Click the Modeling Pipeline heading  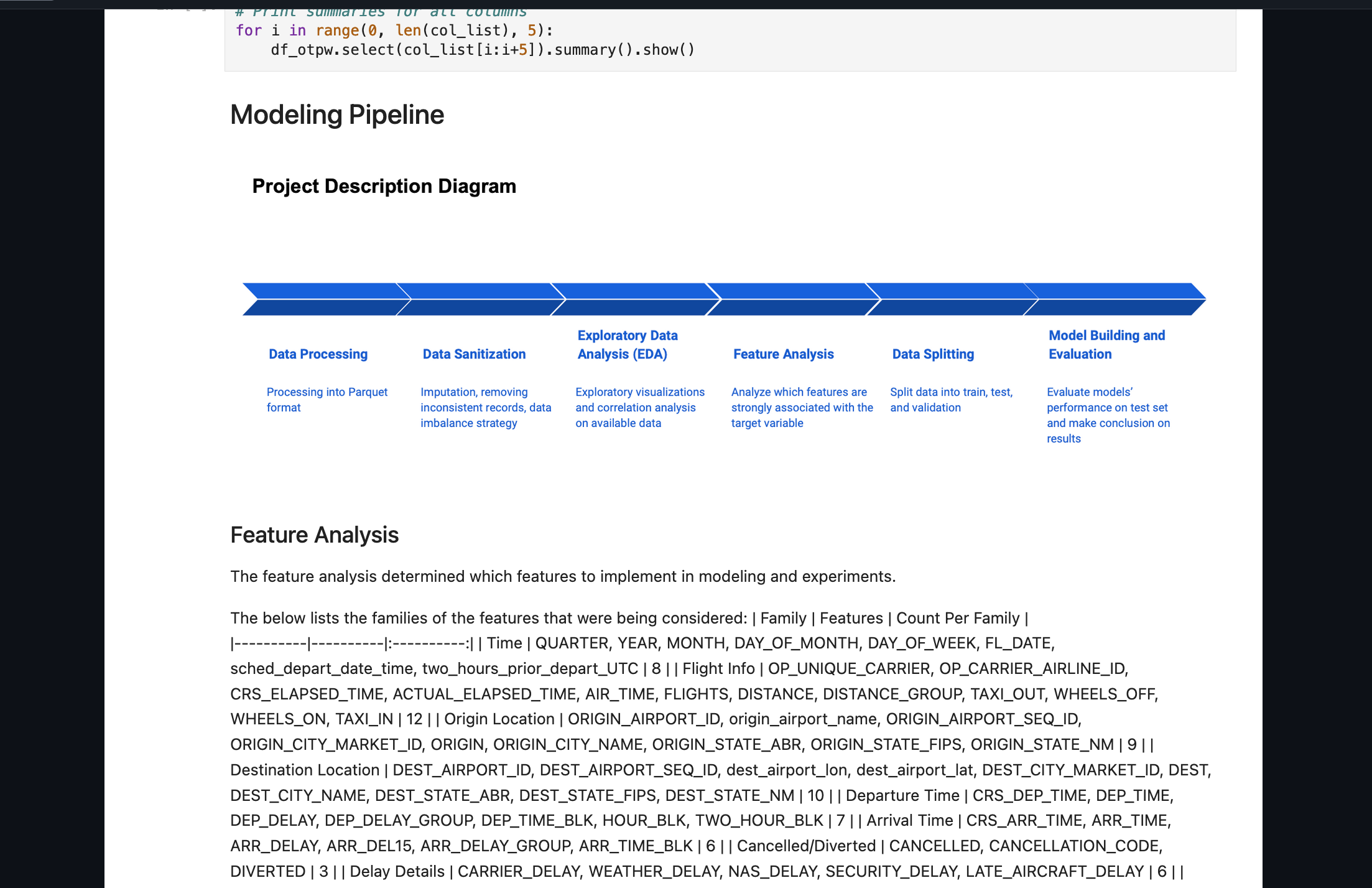coord(337,115)
